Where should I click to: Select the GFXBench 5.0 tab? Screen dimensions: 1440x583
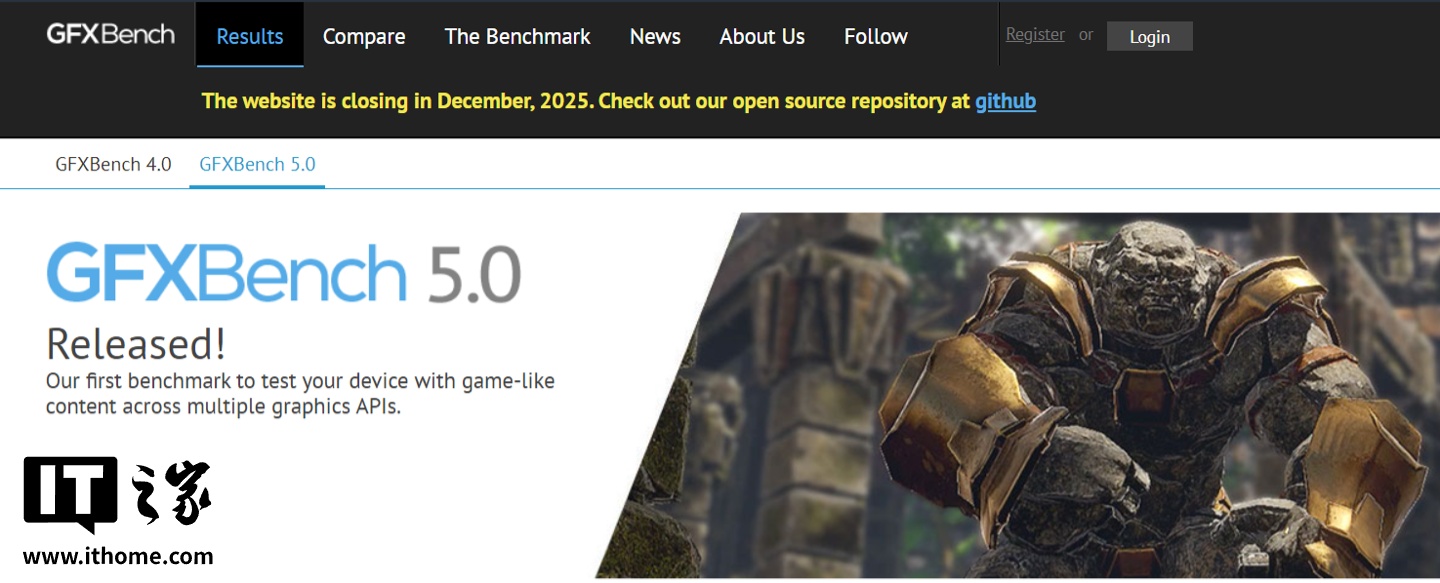click(257, 164)
